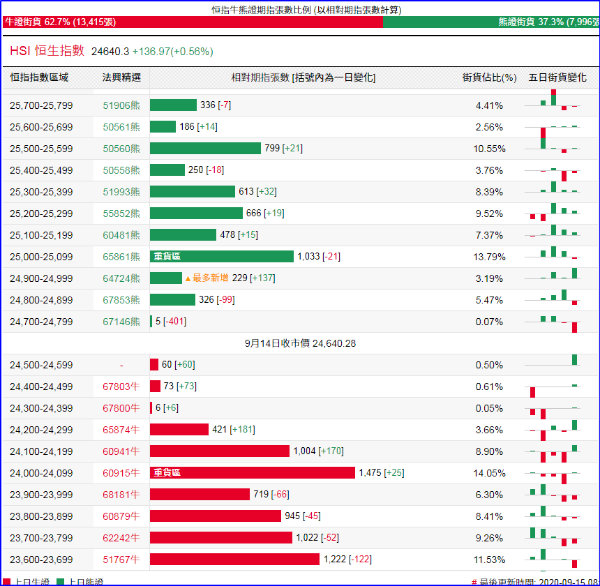This screenshot has height=586, width=600.
Task: Click five-day sparkline for 25,700-25,799
Action: pyautogui.click(x=553, y=100)
